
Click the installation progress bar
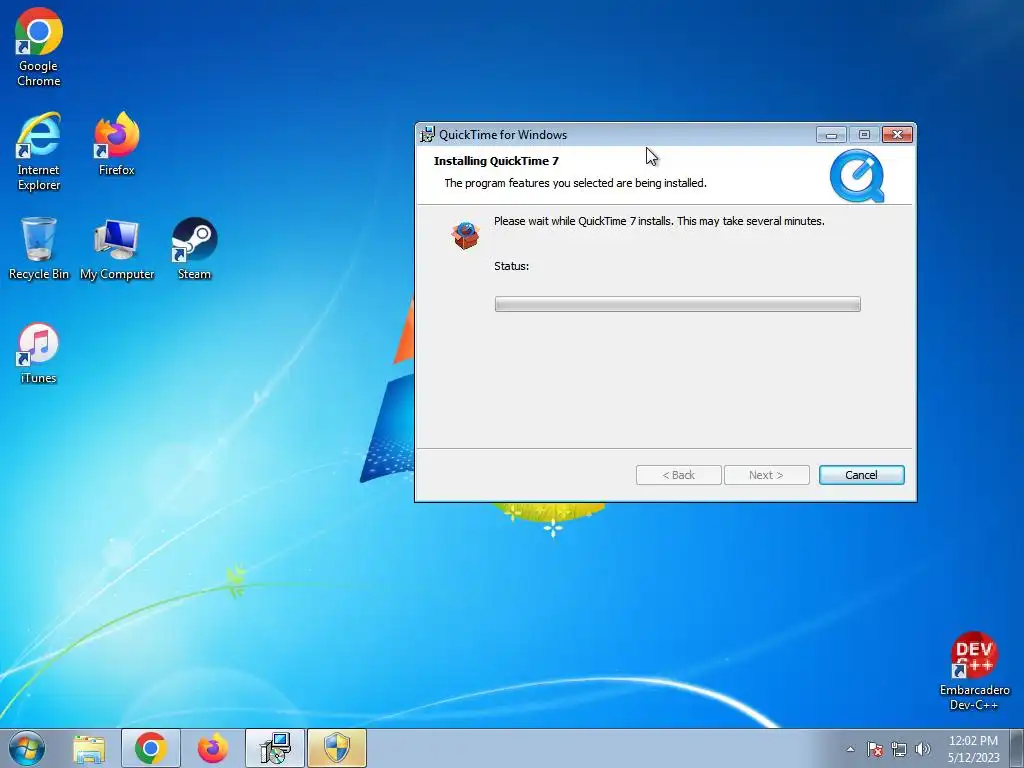[677, 304]
